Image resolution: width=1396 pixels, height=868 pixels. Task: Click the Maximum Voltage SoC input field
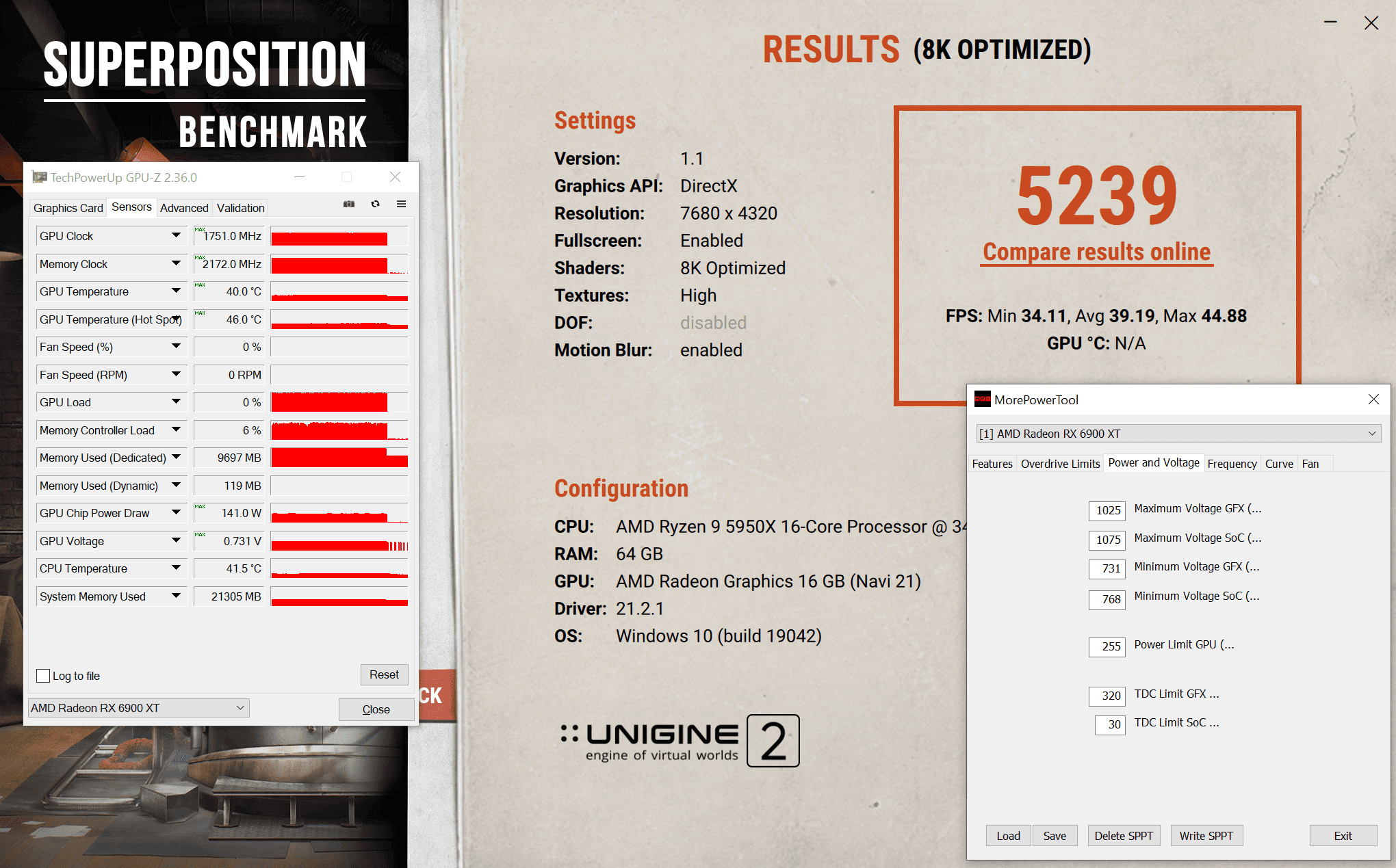point(1107,540)
